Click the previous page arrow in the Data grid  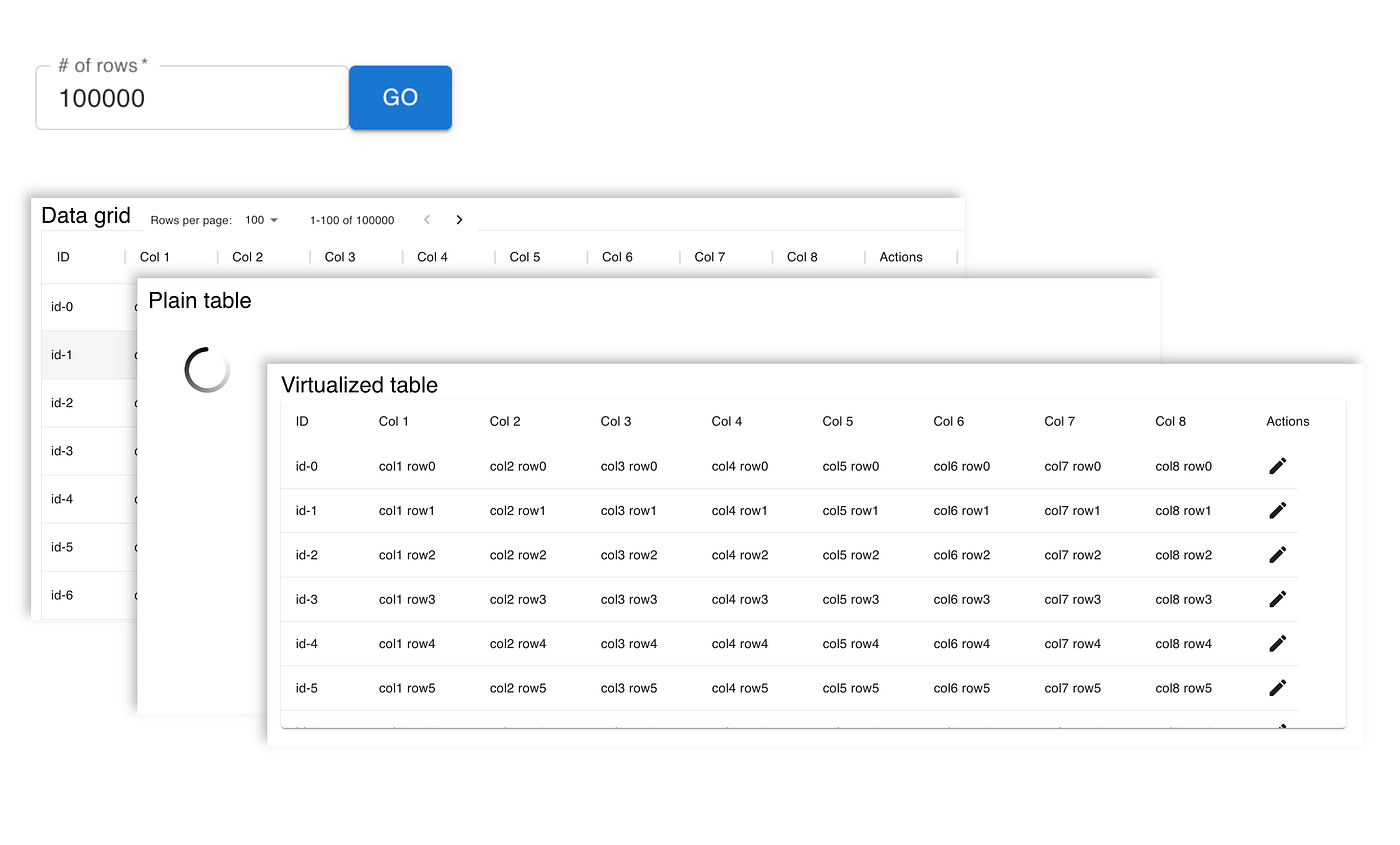pyautogui.click(x=427, y=219)
